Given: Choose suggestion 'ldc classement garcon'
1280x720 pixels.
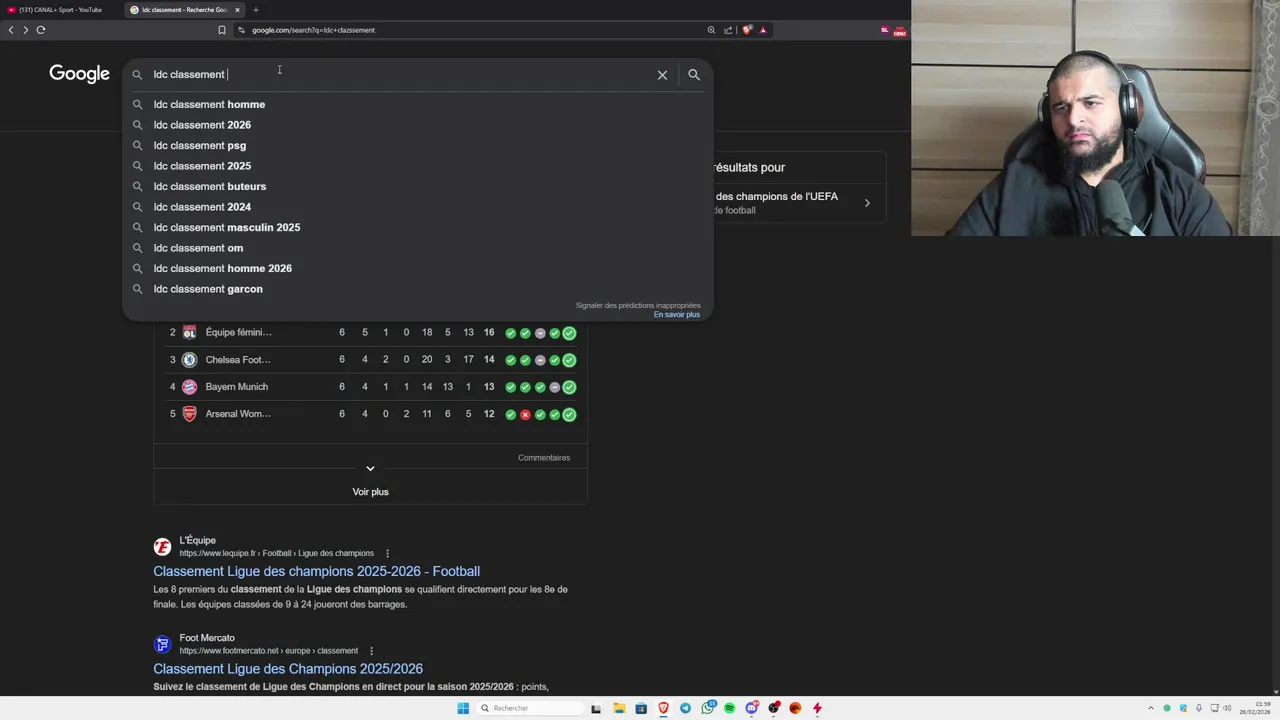Looking at the screenshot, I should click(418, 289).
